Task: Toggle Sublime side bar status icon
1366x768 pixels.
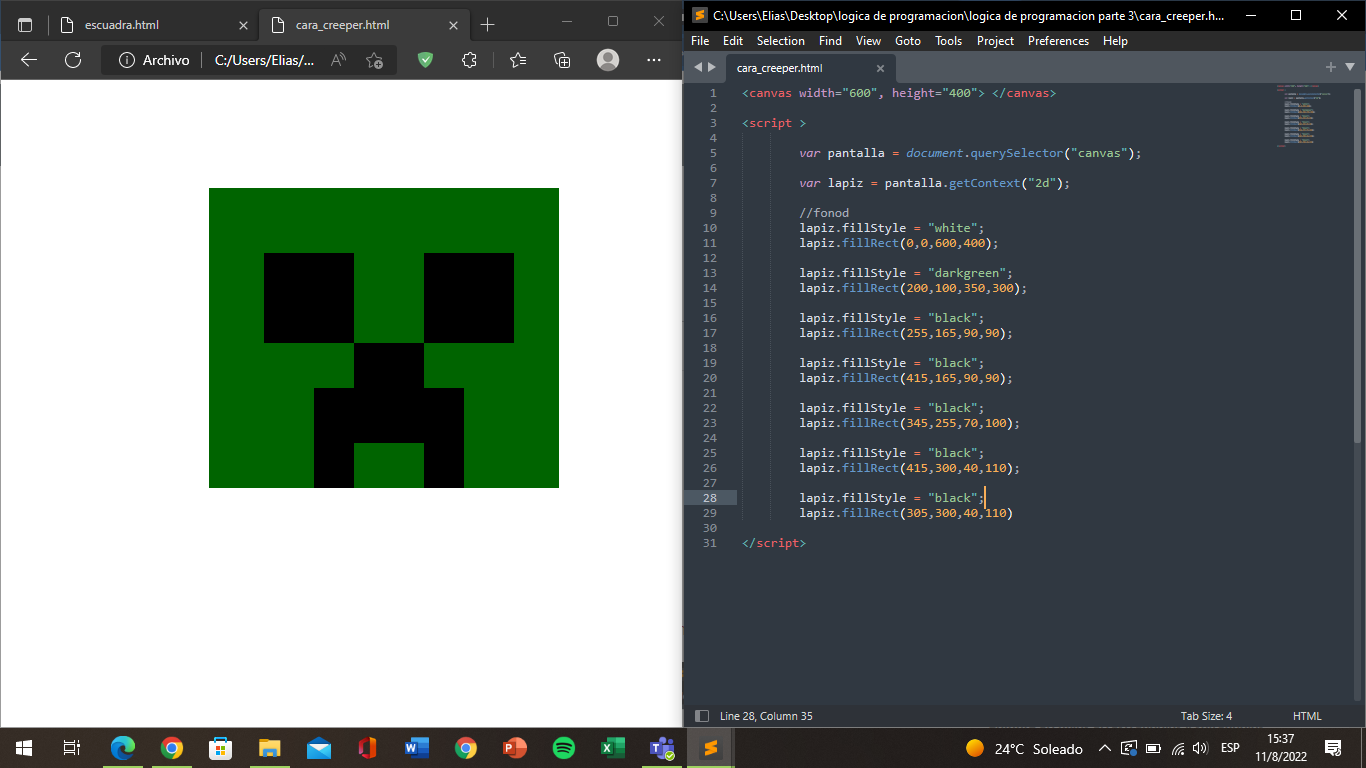Action: tap(702, 716)
